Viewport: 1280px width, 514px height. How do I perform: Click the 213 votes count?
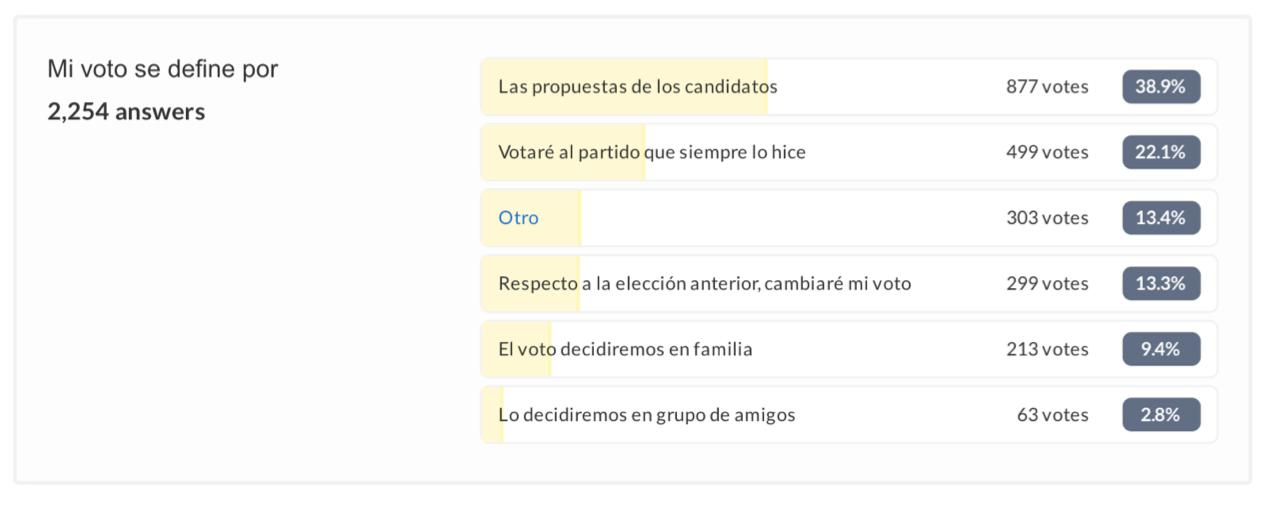[1047, 349]
